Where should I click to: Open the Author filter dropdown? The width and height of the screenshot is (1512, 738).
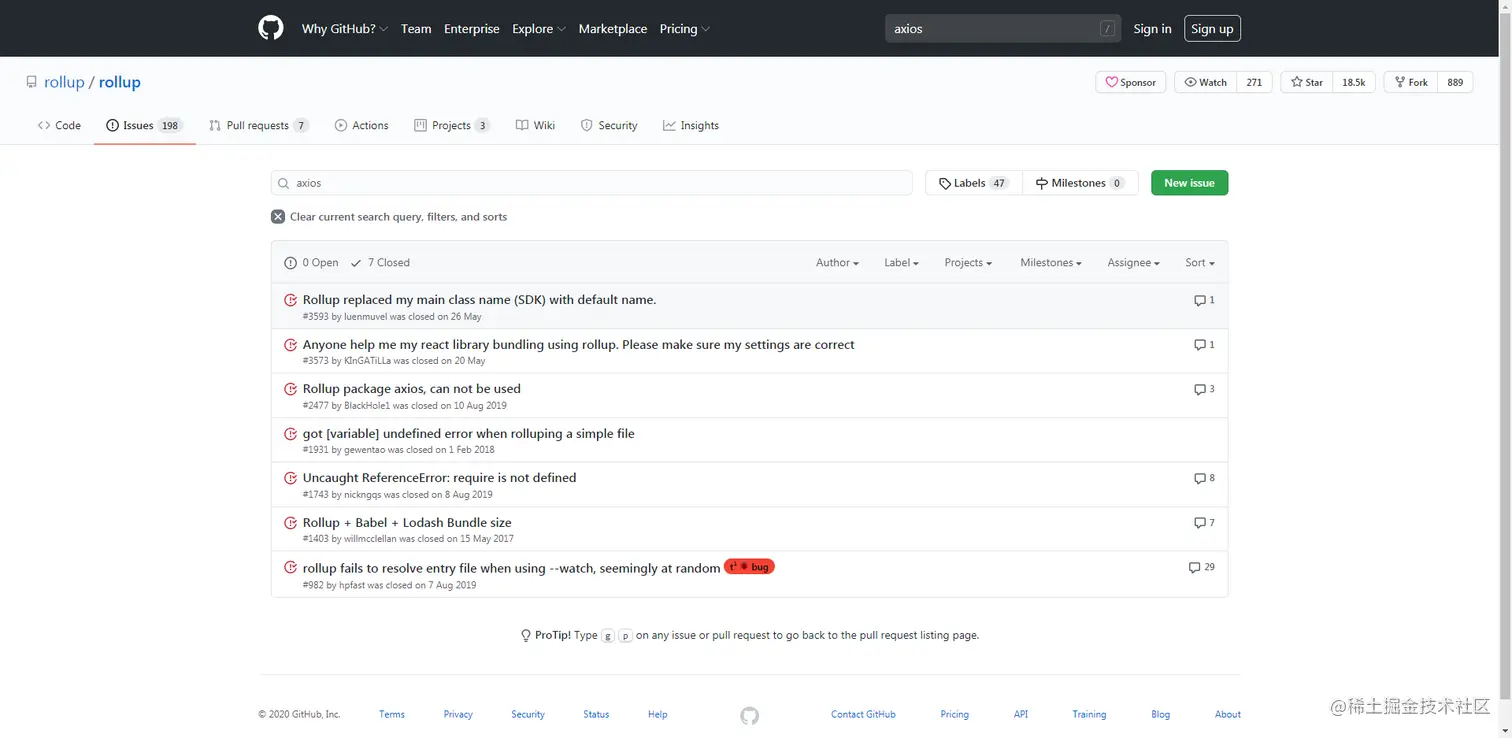837,262
